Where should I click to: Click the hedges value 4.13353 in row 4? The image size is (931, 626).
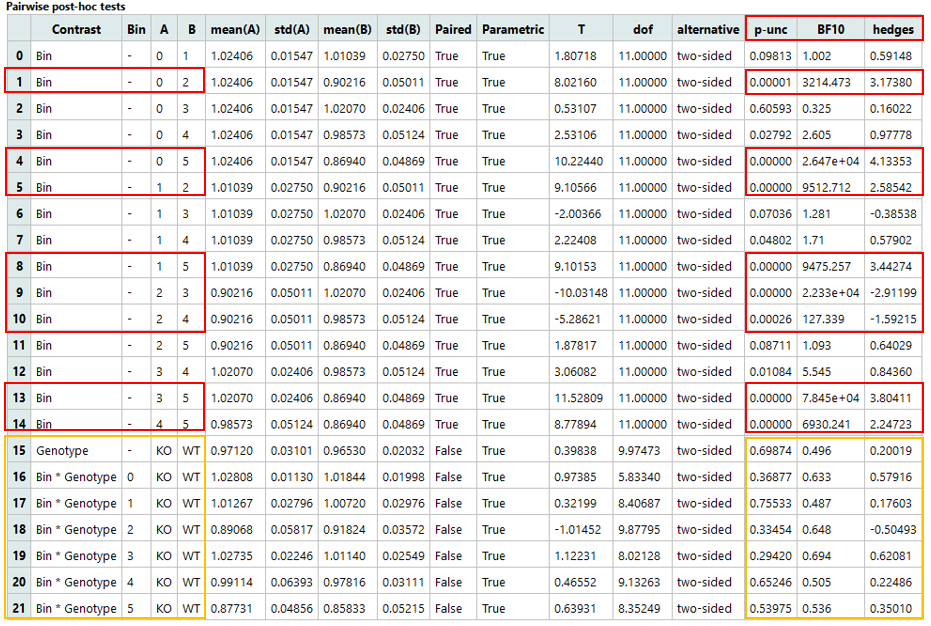[x=893, y=161]
